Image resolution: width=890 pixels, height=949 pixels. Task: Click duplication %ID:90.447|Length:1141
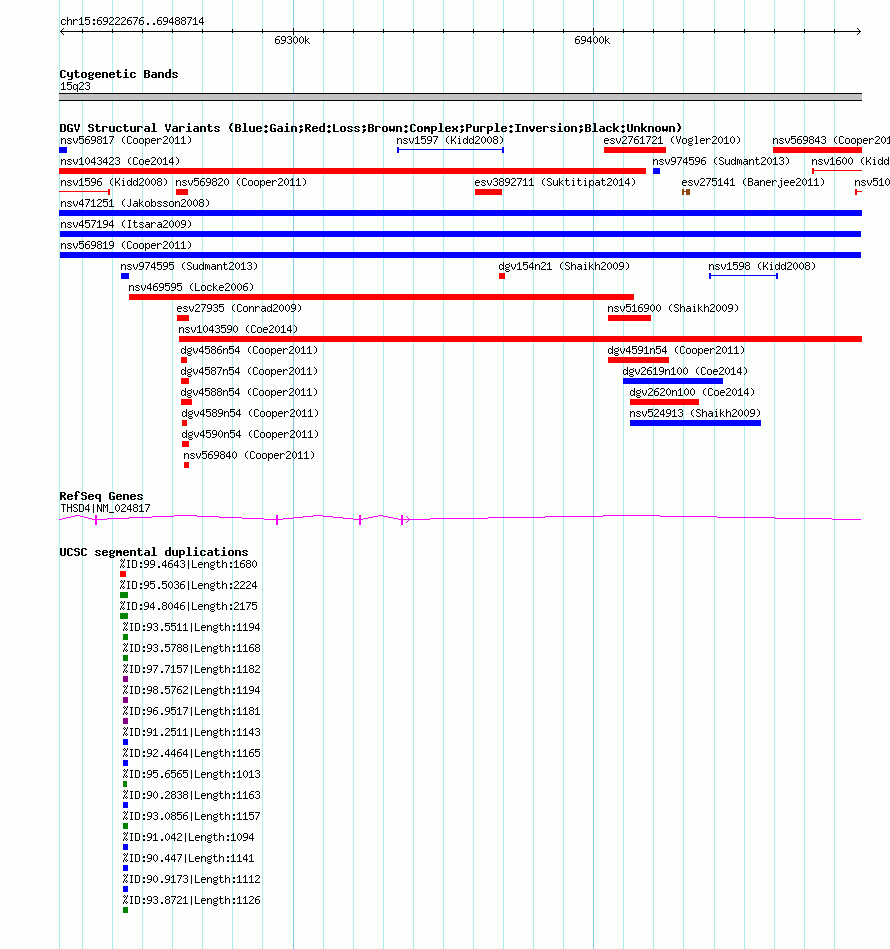[188, 858]
